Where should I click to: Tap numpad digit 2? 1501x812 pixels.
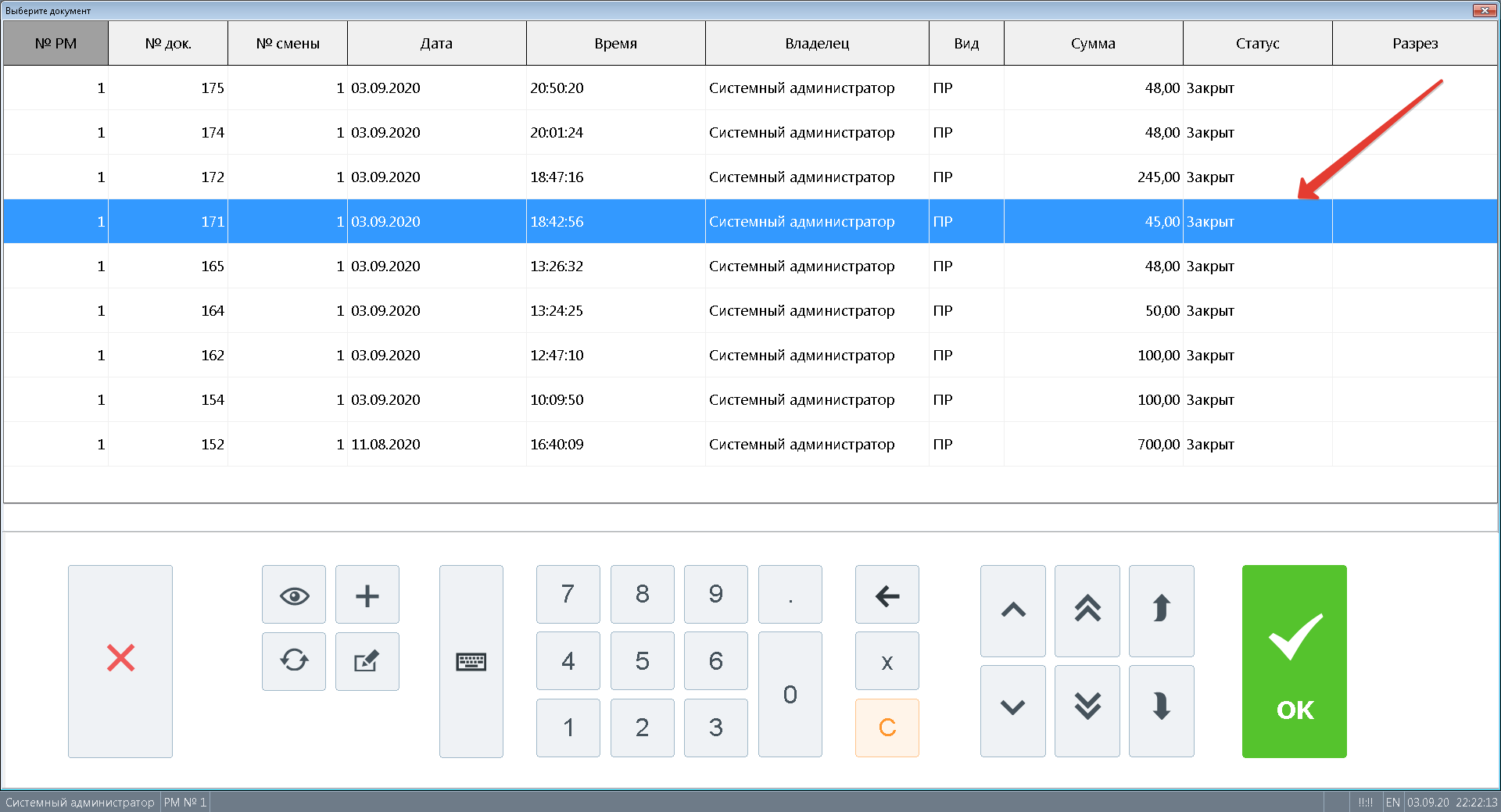point(643,728)
